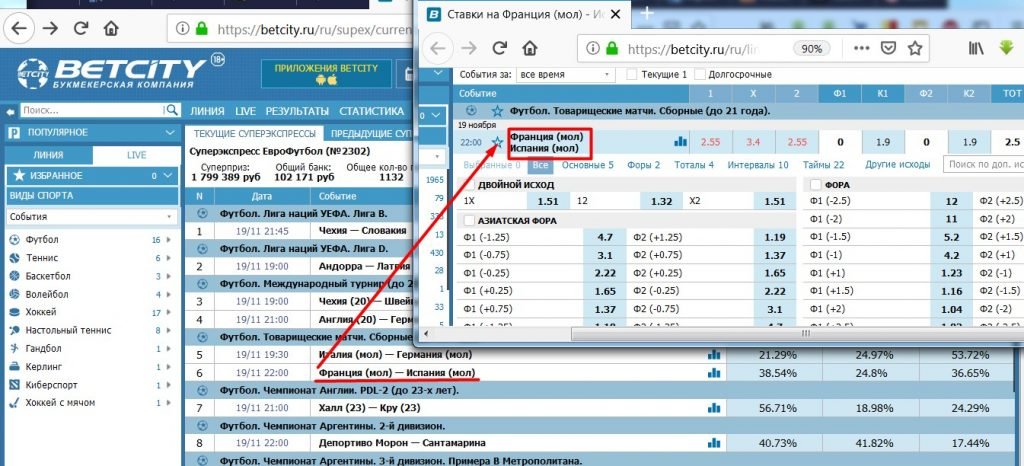This screenshot has height=466, width=1024.
Task: Tick the АЗИАТСКАЯ ФОРА checkbox
Action: pyautogui.click(x=469, y=221)
